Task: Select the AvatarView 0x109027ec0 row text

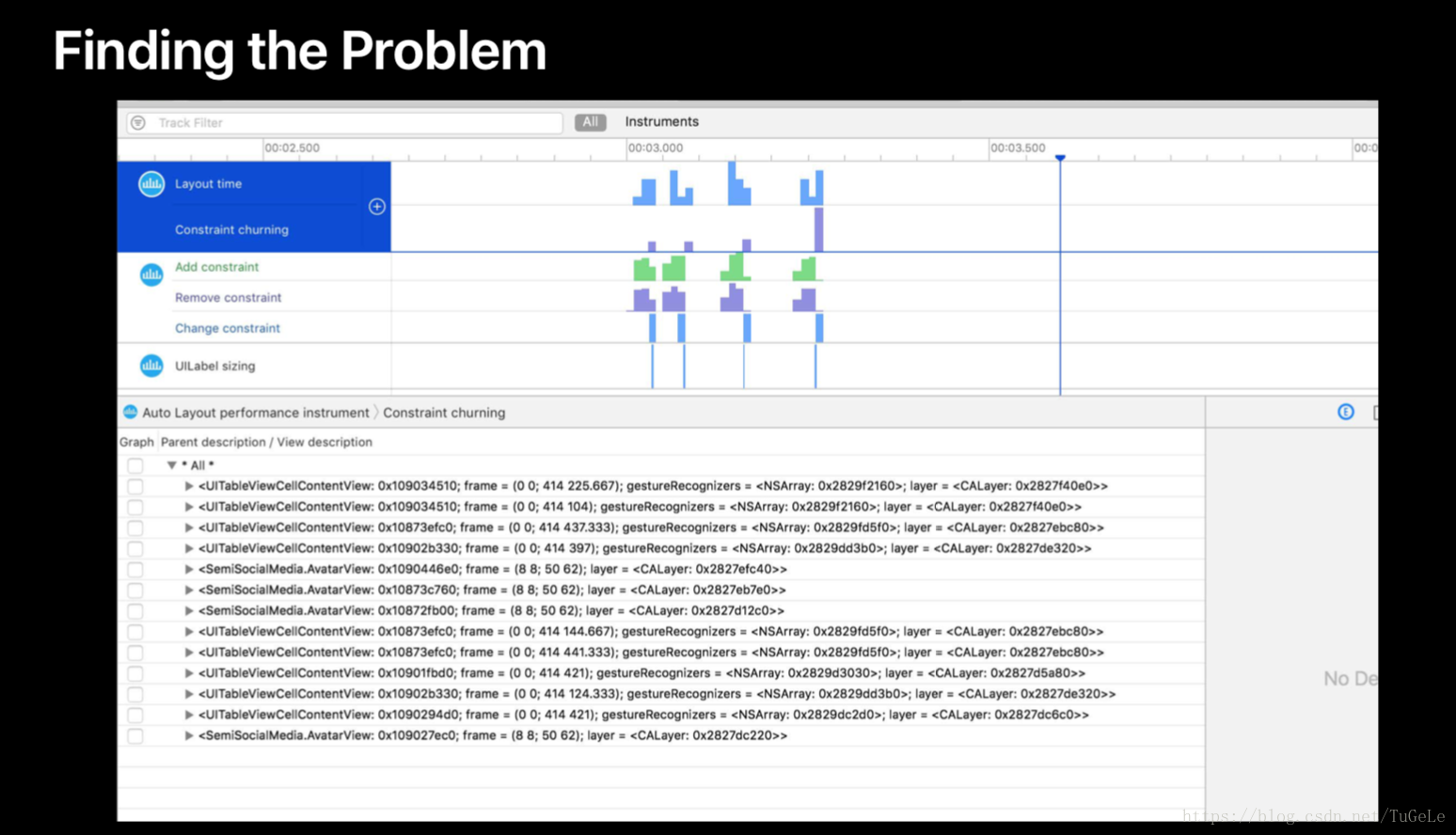Action: [x=493, y=735]
